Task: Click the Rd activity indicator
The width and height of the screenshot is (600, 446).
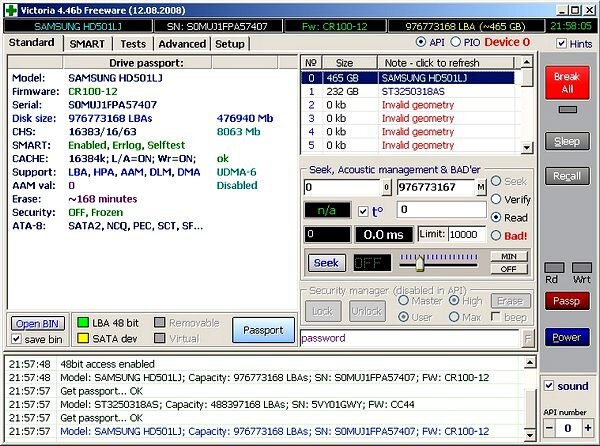Action: [554, 267]
